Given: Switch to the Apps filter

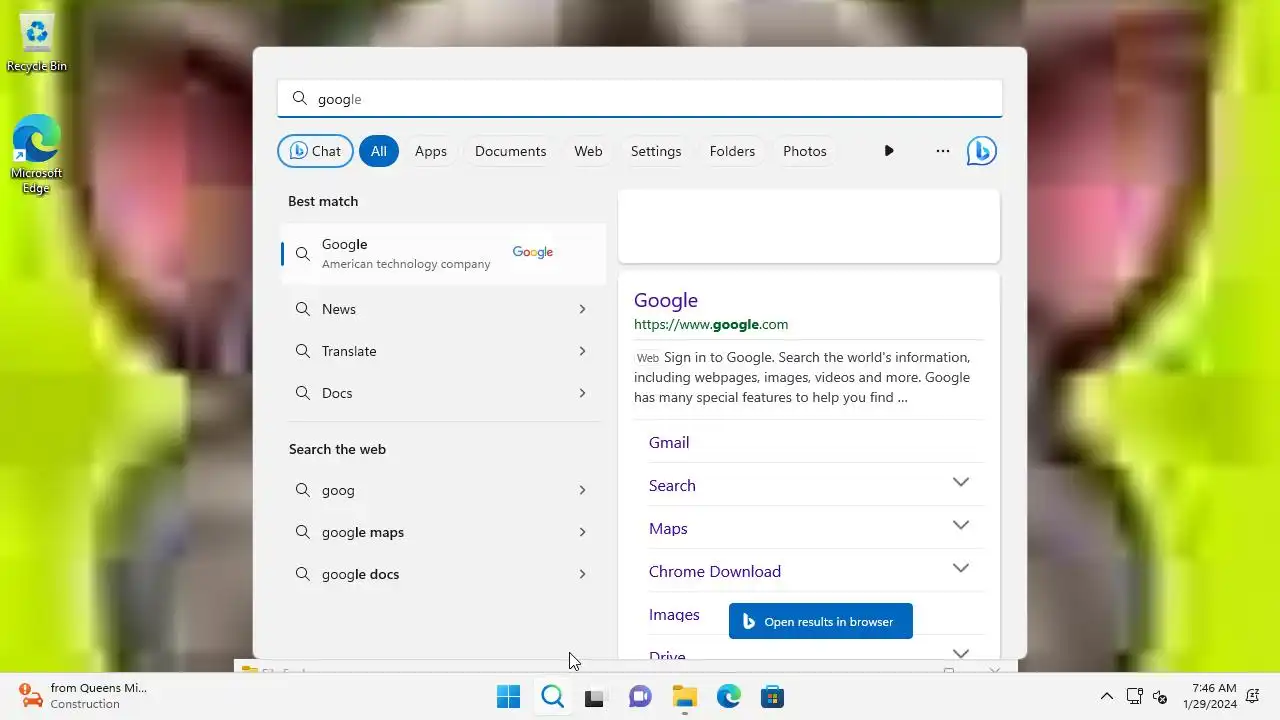Looking at the screenshot, I should [x=431, y=151].
